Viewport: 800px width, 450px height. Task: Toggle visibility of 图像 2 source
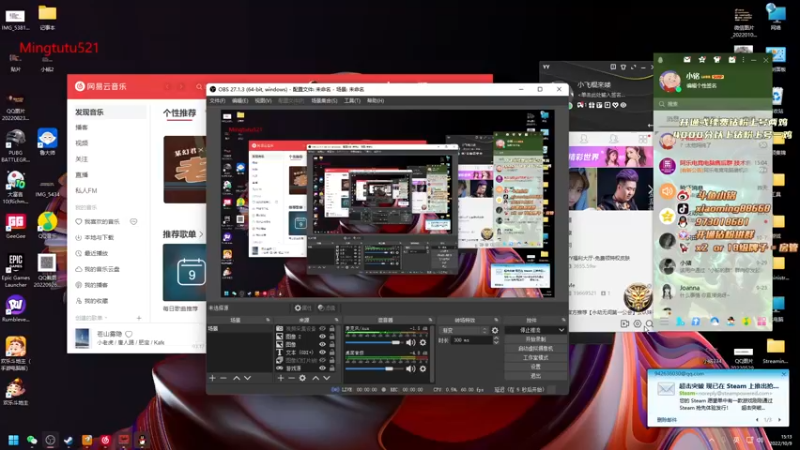322,337
